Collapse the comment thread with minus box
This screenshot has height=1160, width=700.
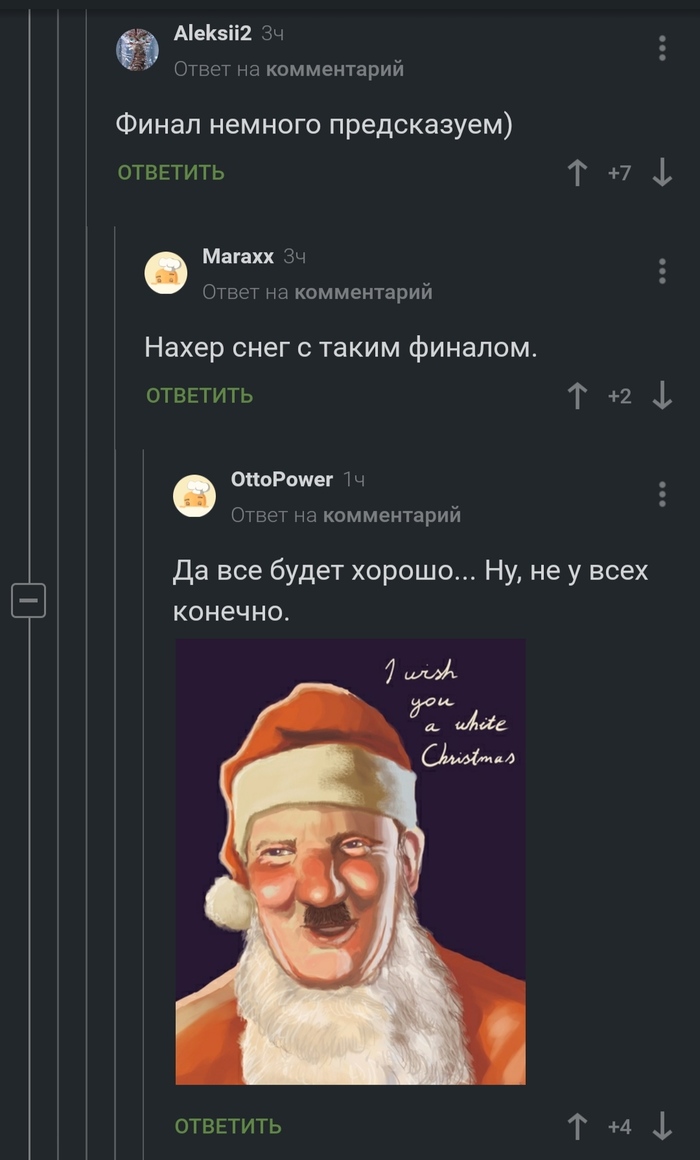pyautogui.click(x=29, y=600)
